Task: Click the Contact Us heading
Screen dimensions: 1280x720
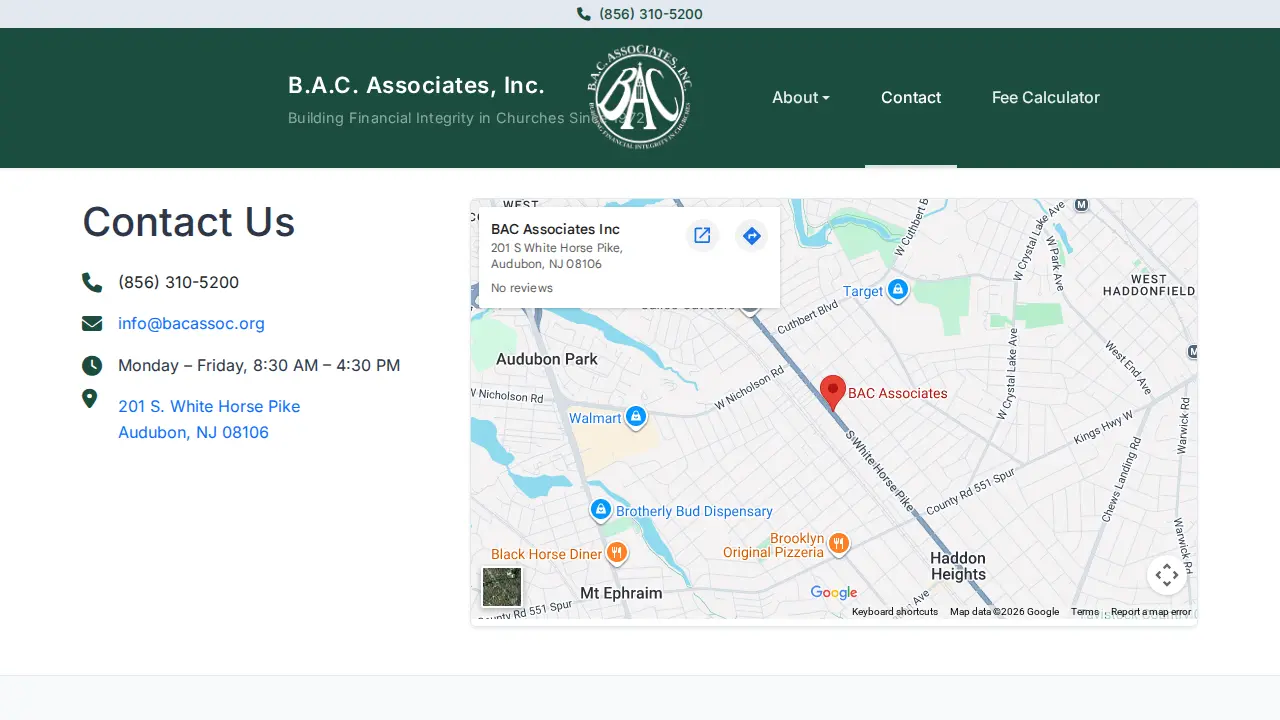Action: point(188,222)
